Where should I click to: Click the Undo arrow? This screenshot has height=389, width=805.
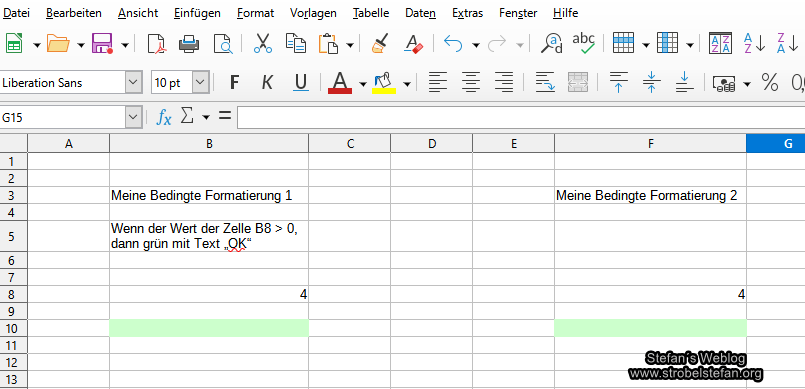coord(453,44)
